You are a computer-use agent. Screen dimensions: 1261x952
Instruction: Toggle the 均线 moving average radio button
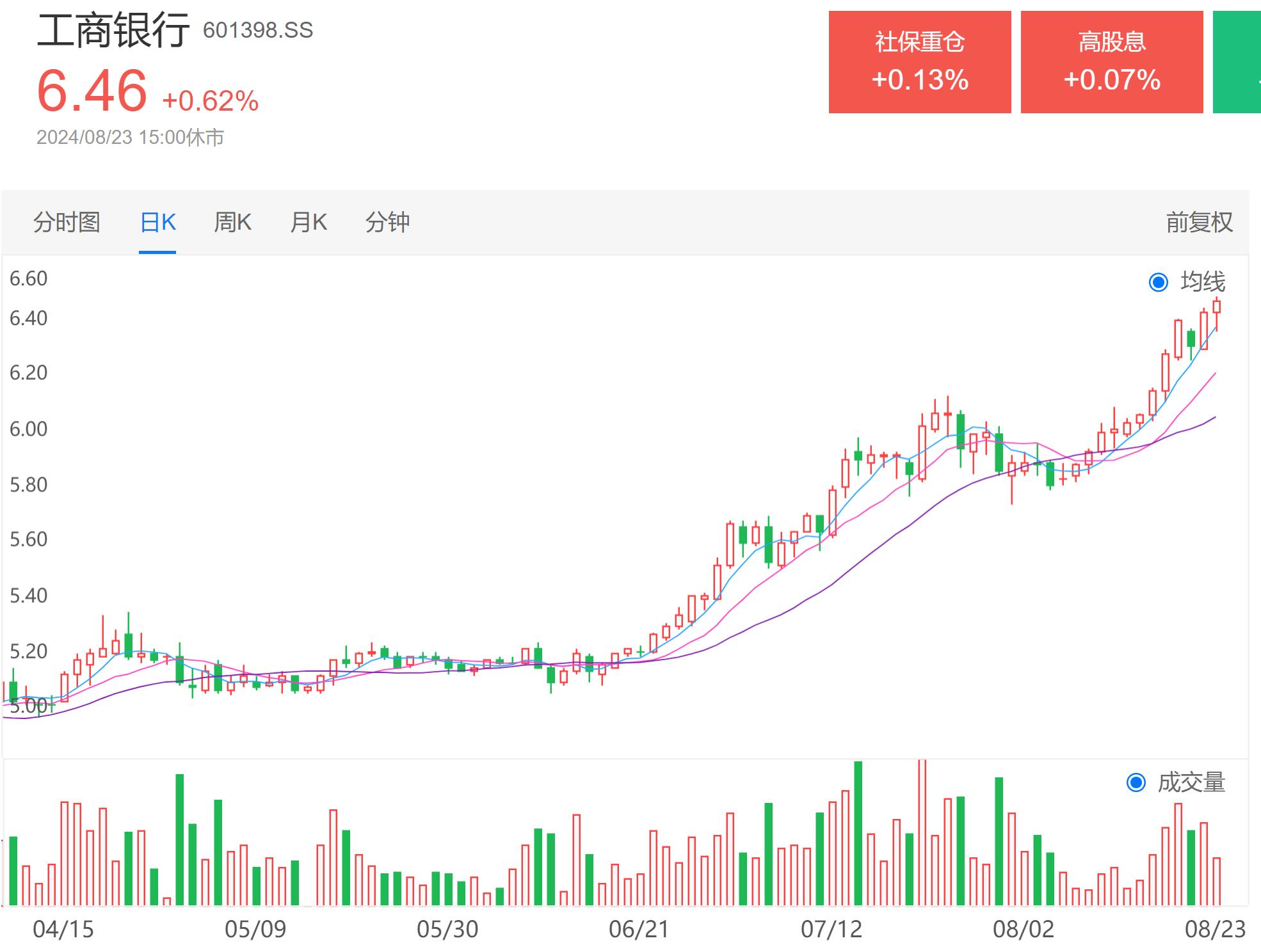(1159, 282)
